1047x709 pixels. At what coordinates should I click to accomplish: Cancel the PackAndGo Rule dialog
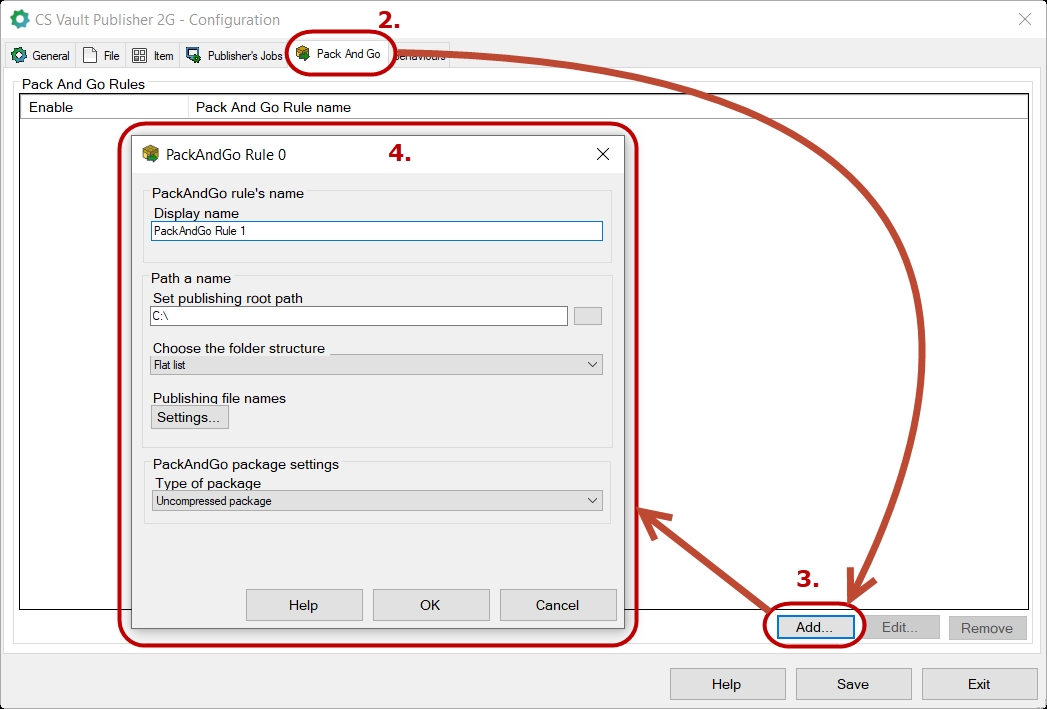click(x=557, y=605)
